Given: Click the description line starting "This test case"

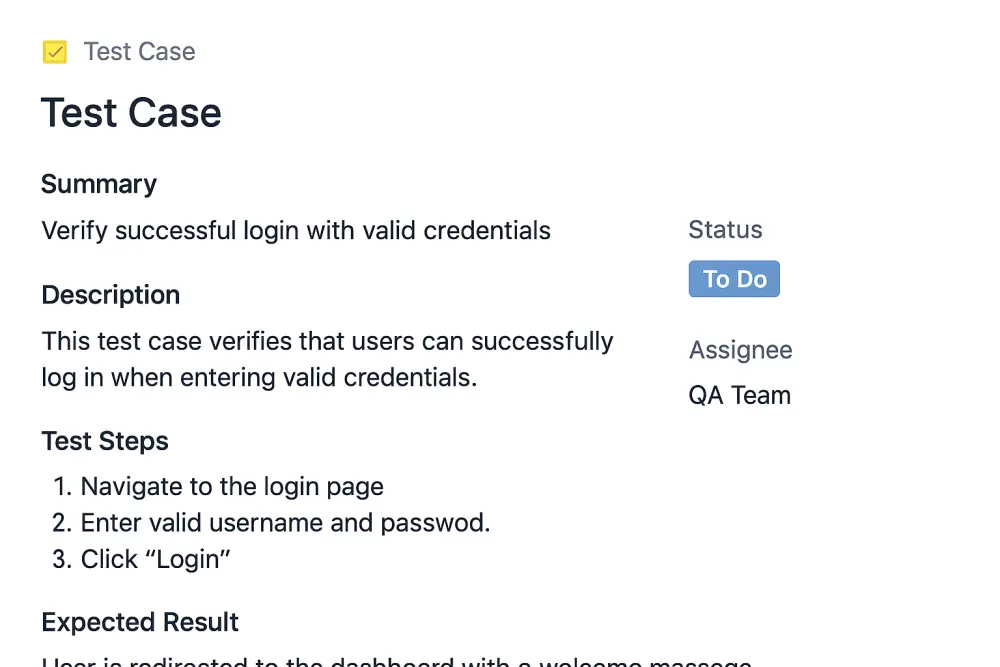Looking at the screenshot, I should [x=327, y=341].
